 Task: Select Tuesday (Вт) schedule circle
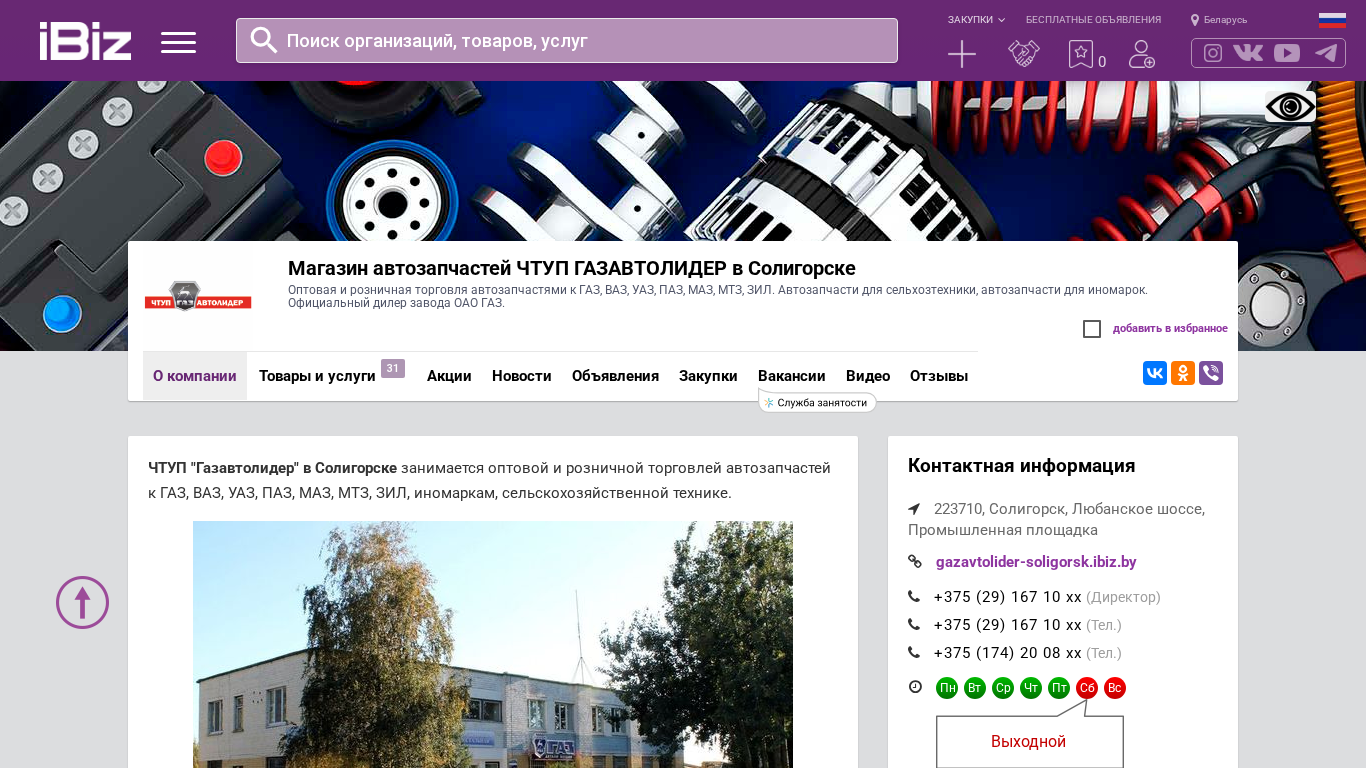coord(975,688)
